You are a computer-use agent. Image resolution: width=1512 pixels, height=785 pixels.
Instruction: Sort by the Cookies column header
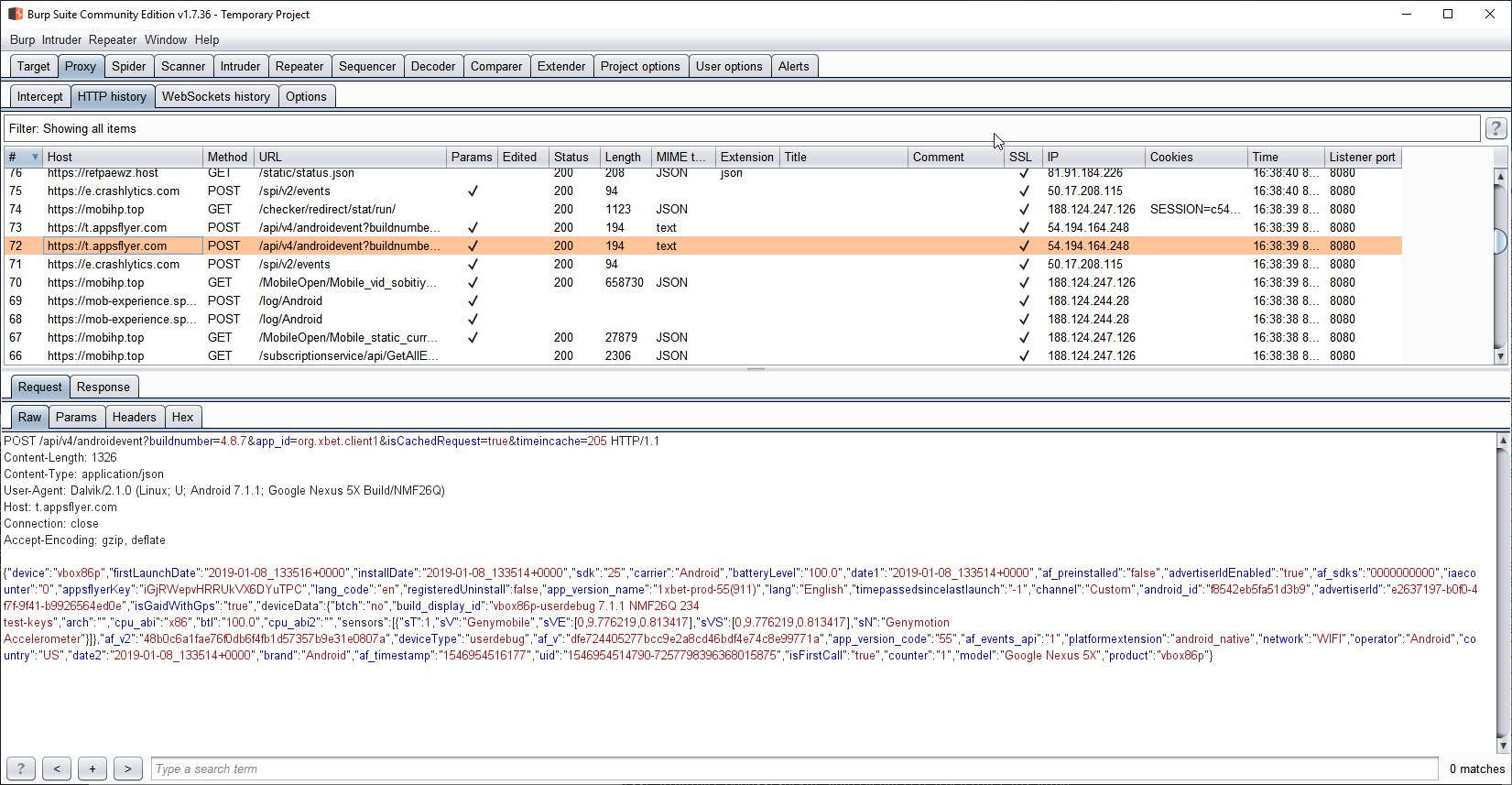pos(1196,157)
